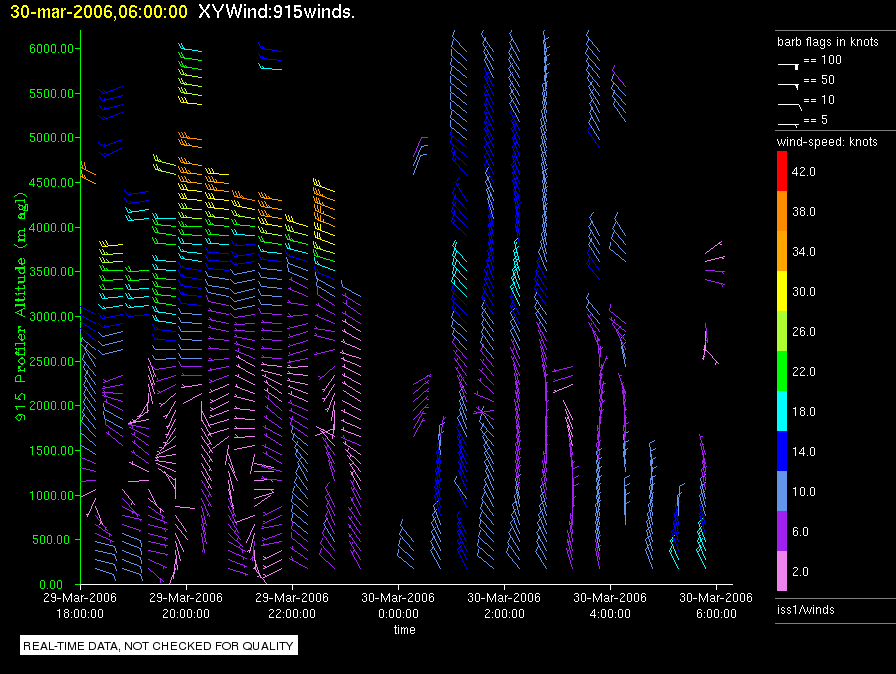
Task: Choose the pink segment at the color bar bottom
Action: coord(782,571)
